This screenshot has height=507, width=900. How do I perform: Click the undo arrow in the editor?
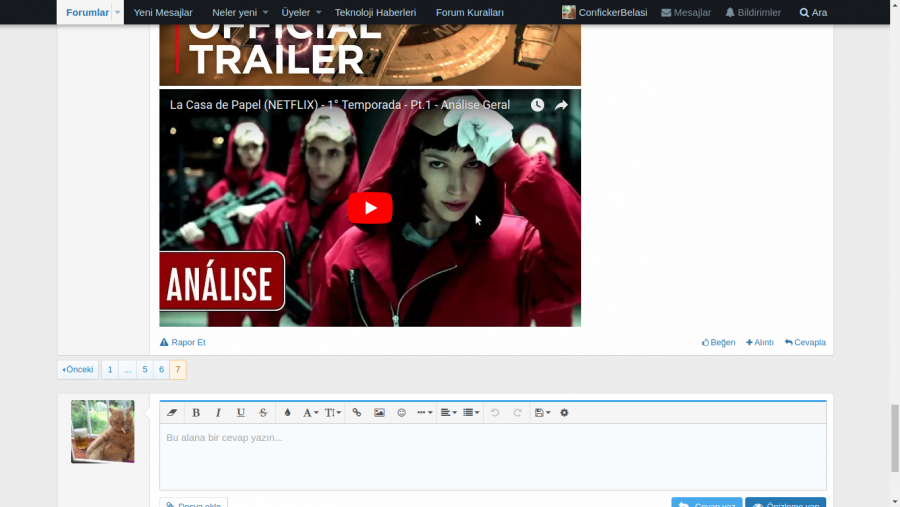[495, 413]
